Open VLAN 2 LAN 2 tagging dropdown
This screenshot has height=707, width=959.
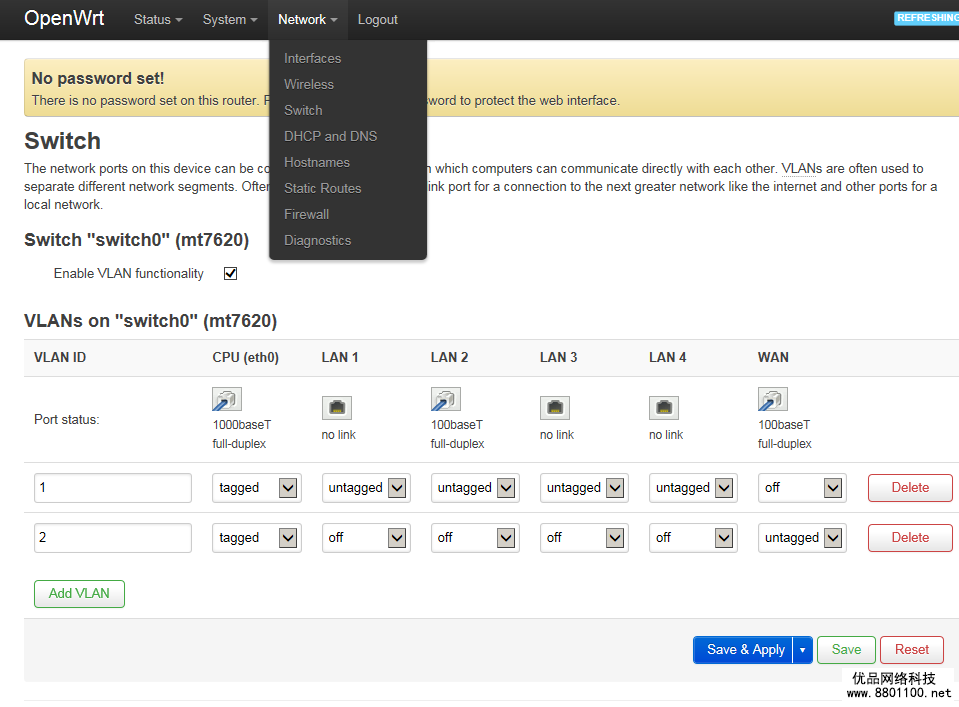click(475, 538)
